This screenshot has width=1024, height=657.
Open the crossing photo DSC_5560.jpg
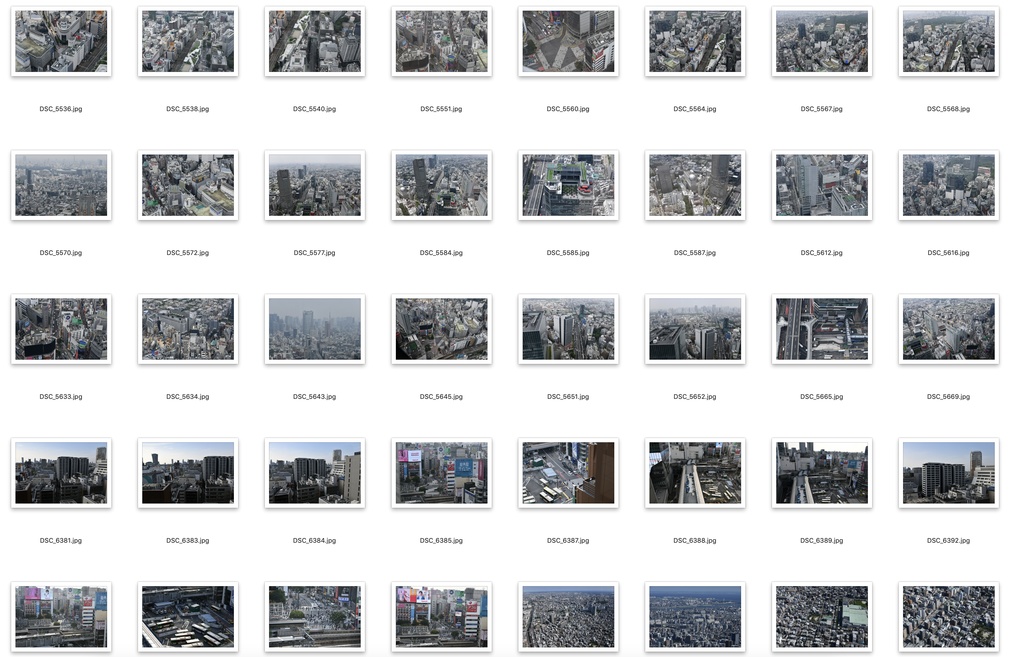(x=568, y=41)
